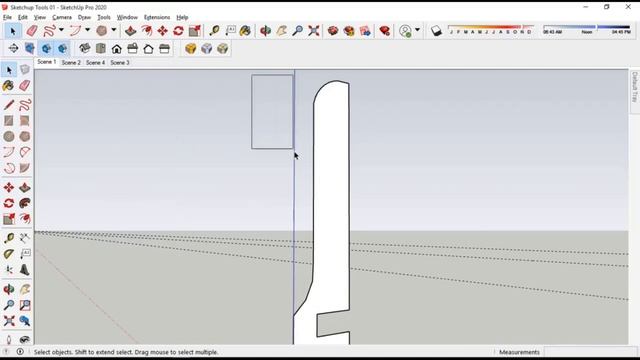Open the View menu
The width and height of the screenshot is (640, 360).
pos(40,17)
